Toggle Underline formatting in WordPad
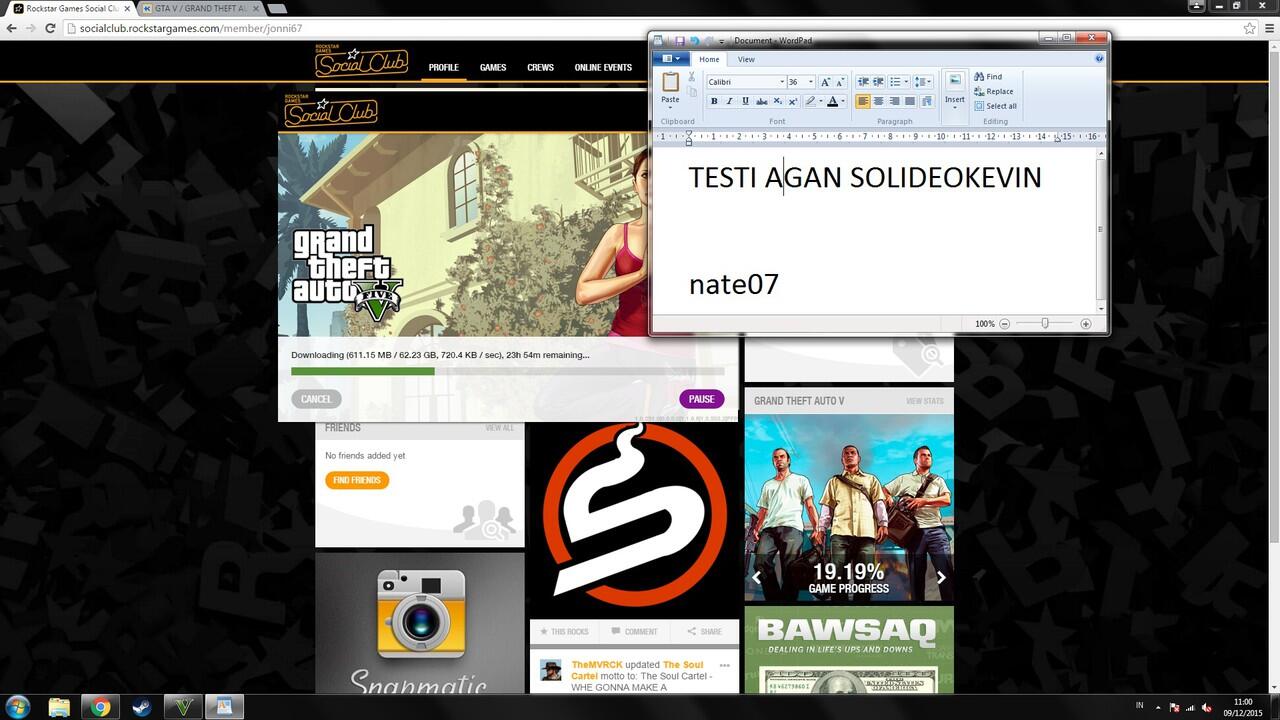Viewport: 1280px width, 720px height. [746, 101]
